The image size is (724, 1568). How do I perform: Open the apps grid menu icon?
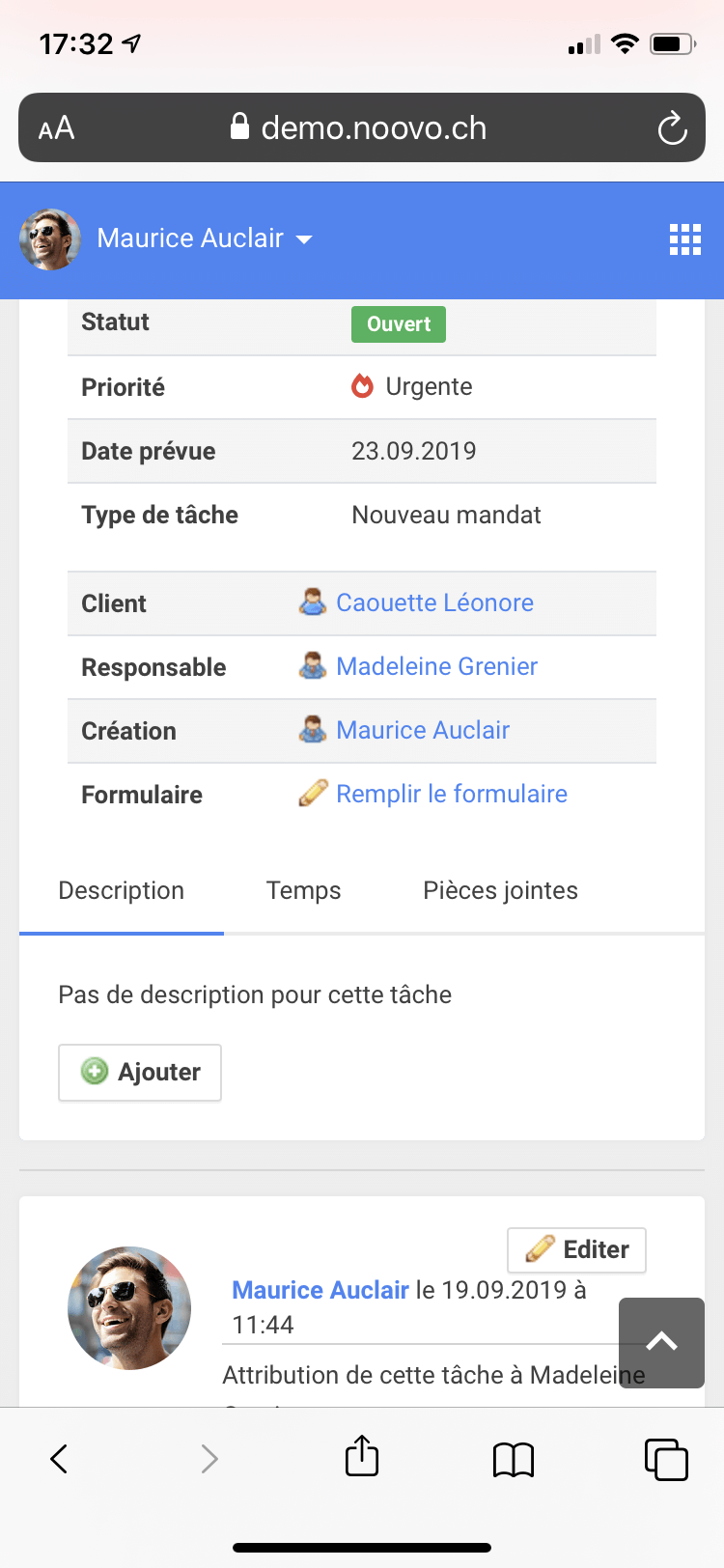(684, 238)
